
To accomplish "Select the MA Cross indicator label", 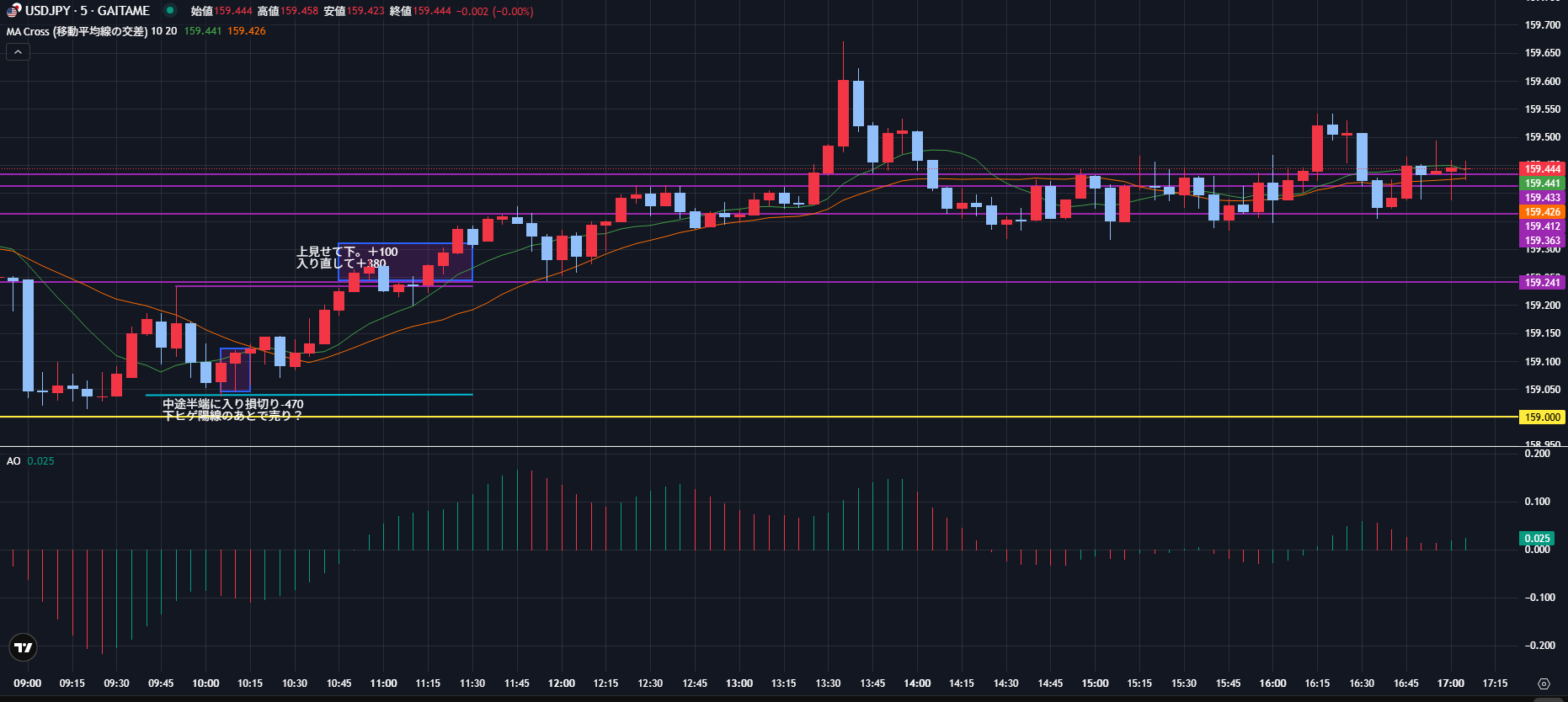I will pyautogui.click(x=77, y=31).
